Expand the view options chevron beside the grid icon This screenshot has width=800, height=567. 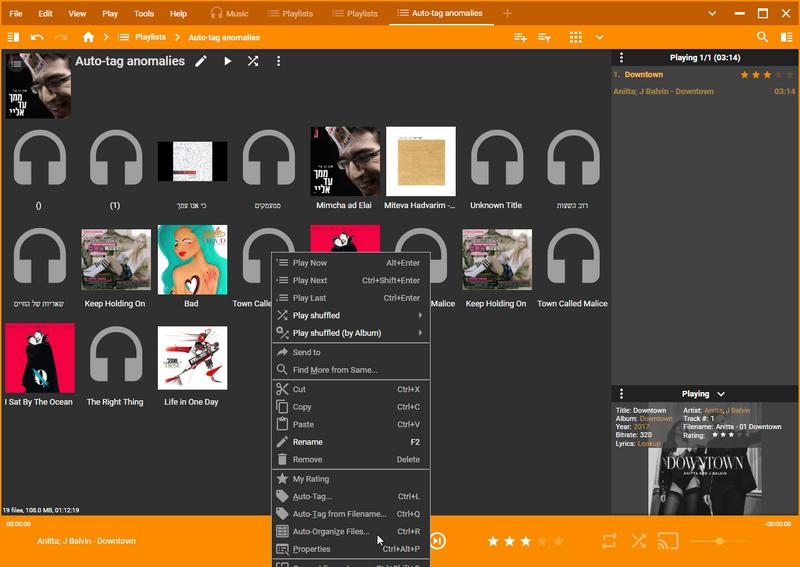click(x=599, y=37)
